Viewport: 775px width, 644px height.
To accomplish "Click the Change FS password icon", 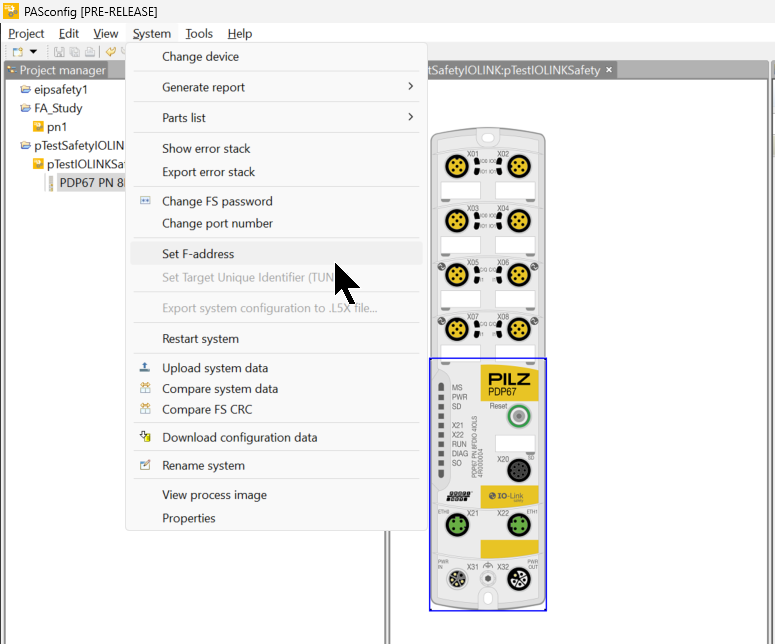I will pyautogui.click(x=145, y=201).
